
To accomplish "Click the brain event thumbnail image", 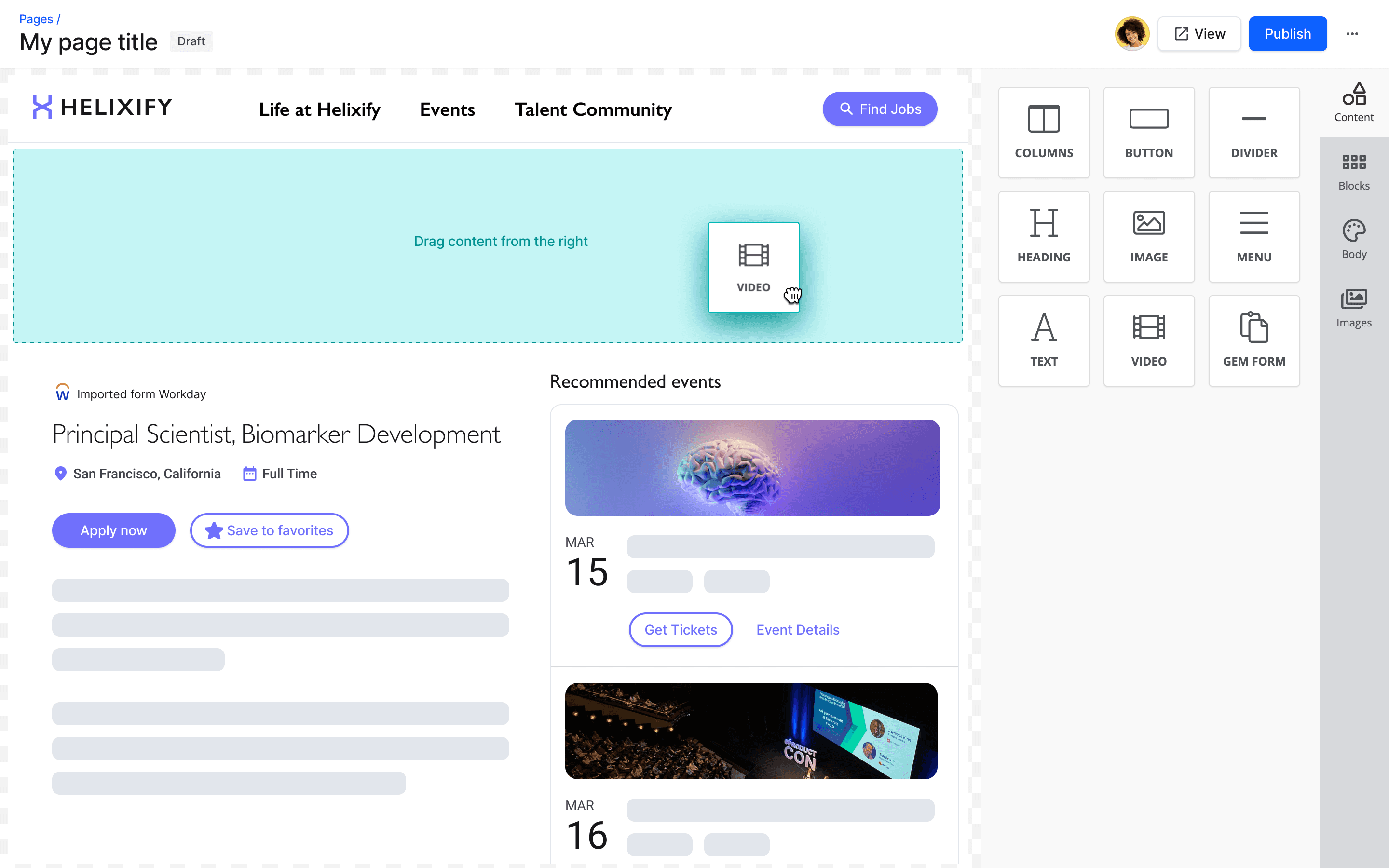I will (752, 467).
